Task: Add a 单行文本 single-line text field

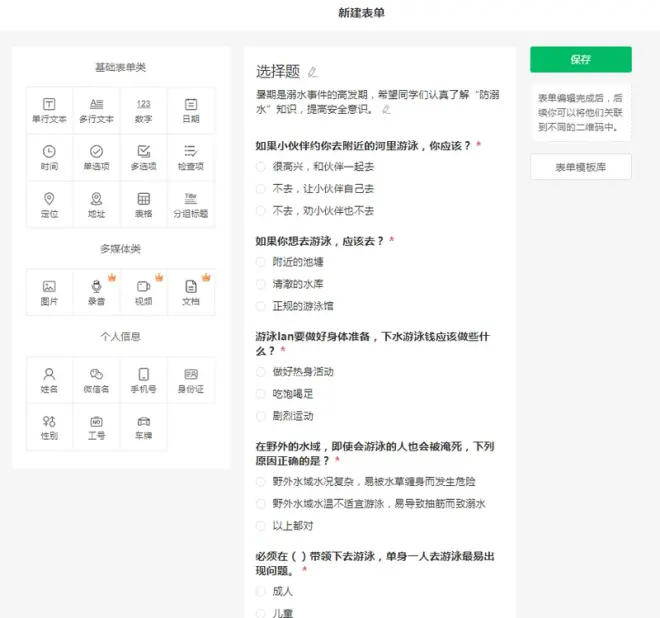Action: pyautogui.click(x=49, y=110)
